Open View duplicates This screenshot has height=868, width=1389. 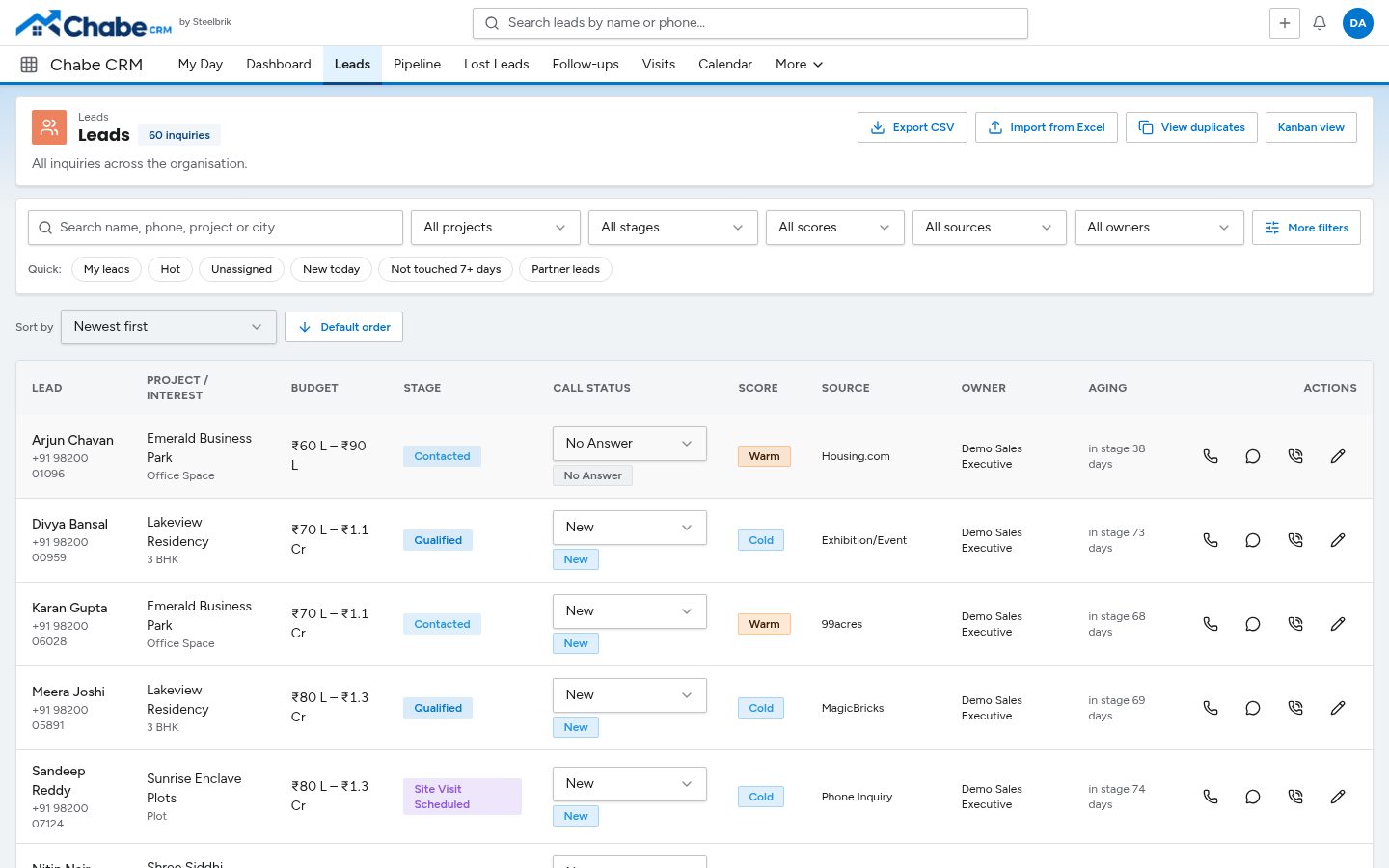pyautogui.click(x=1191, y=127)
